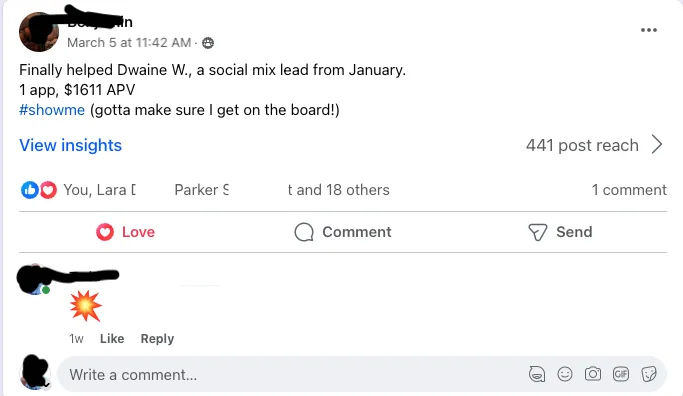Screen dimensions: 683x396
Task: Open the sticker picker icon
Action: 649,374
